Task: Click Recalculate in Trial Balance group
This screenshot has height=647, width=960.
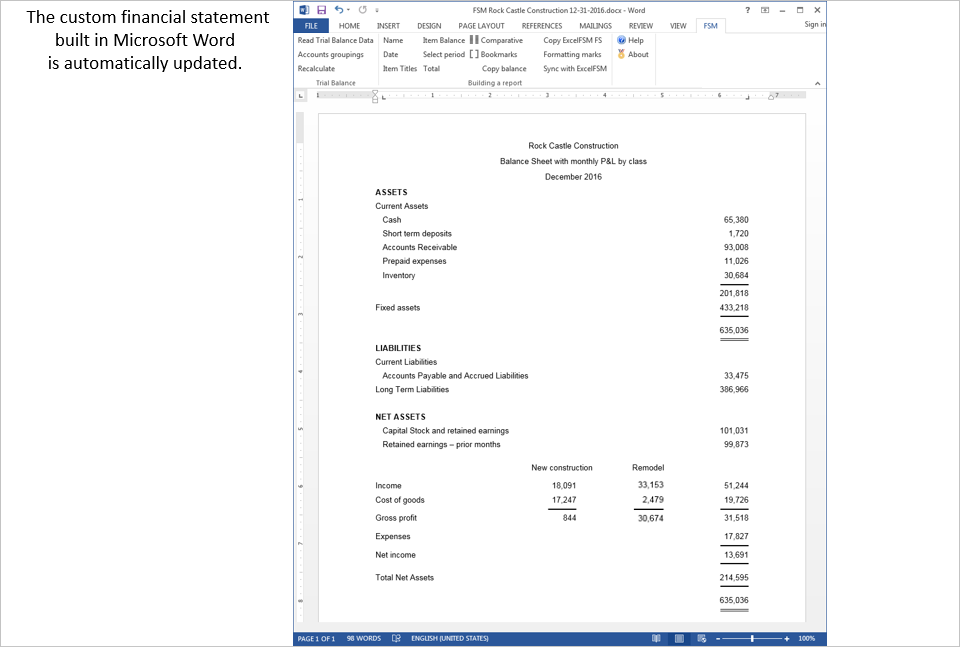Action: click(316, 69)
